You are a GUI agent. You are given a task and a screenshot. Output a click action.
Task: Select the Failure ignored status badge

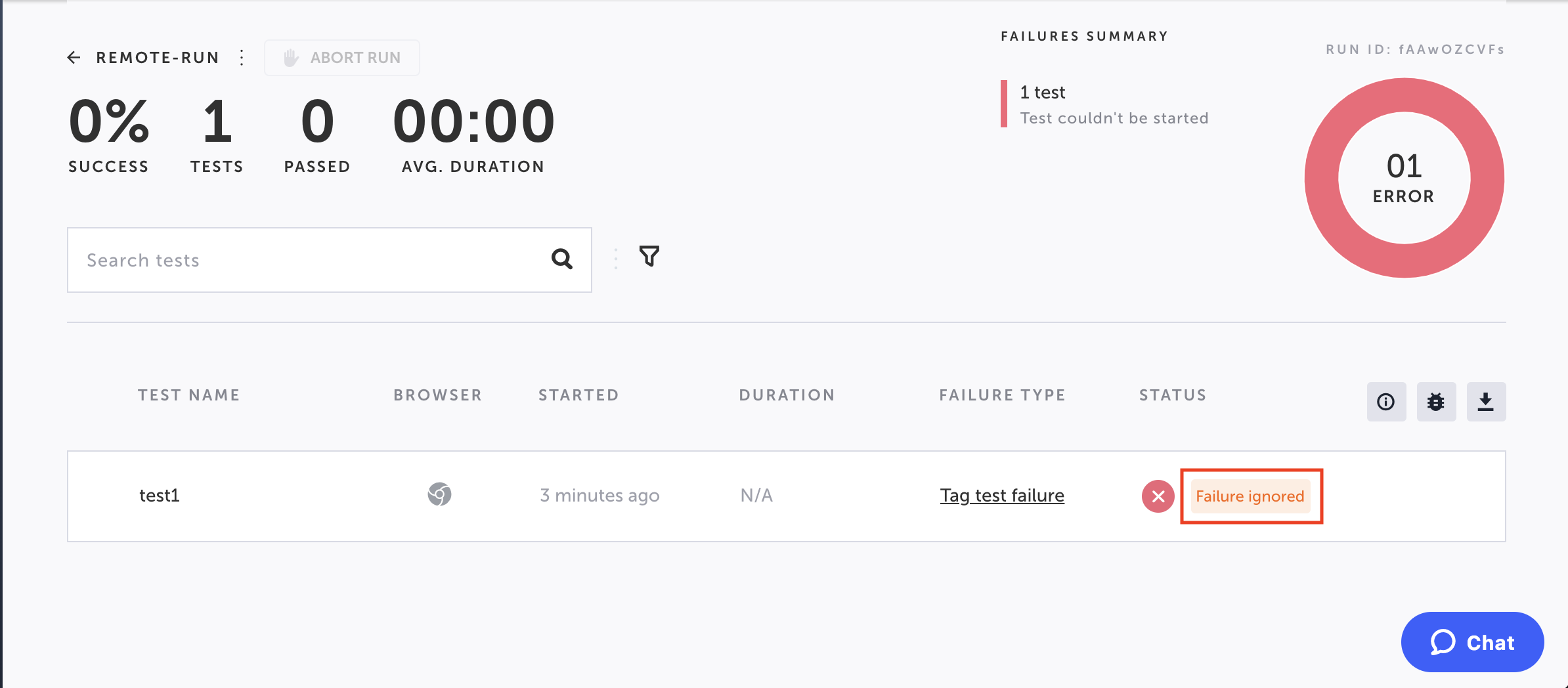click(1250, 496)
